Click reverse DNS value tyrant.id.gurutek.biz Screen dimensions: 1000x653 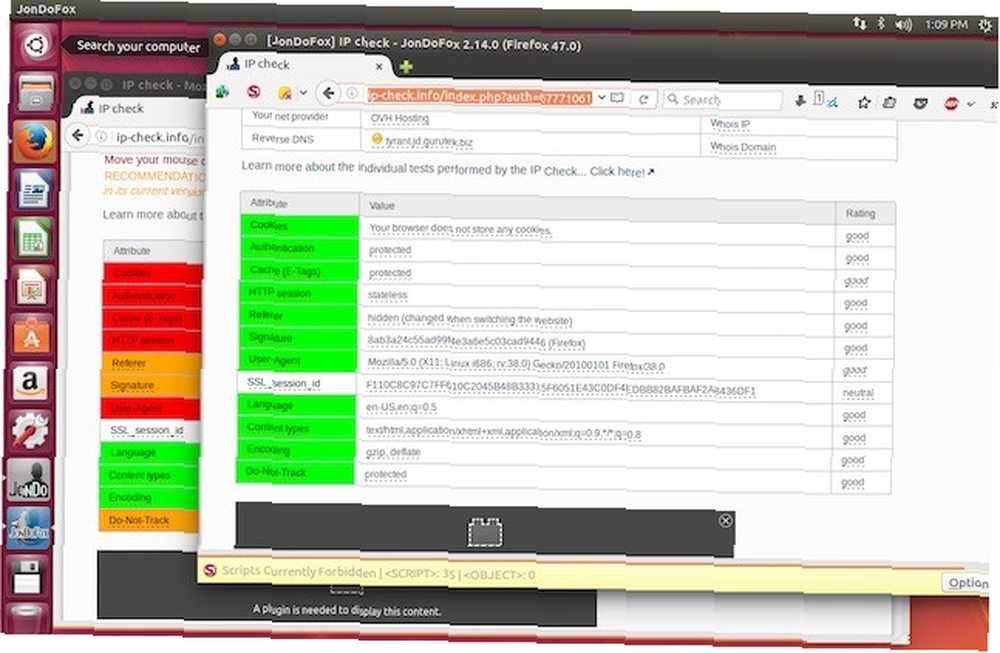click(429, 142)
